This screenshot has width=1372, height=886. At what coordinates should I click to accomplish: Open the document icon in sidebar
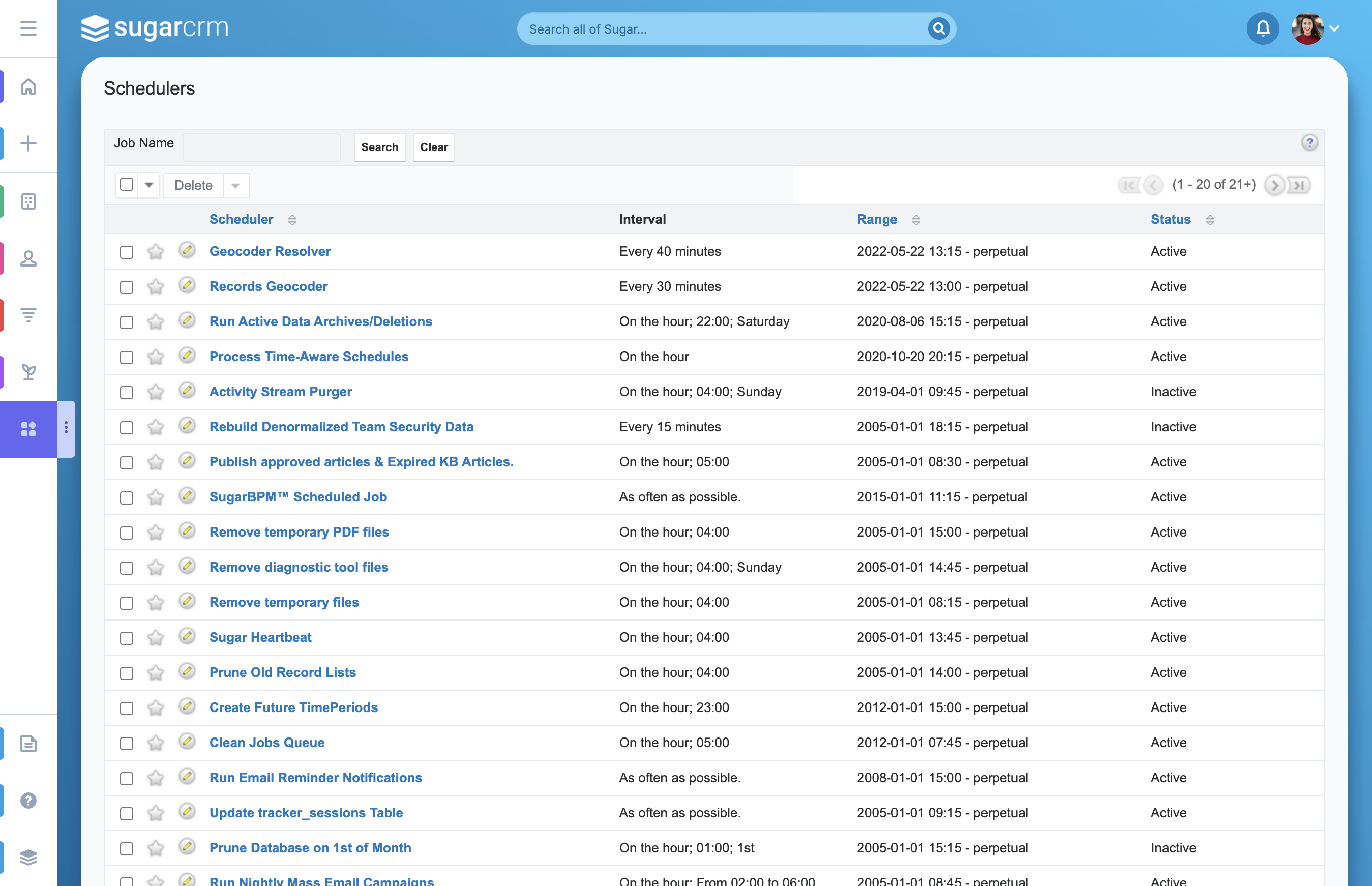[x=28, y=743]
